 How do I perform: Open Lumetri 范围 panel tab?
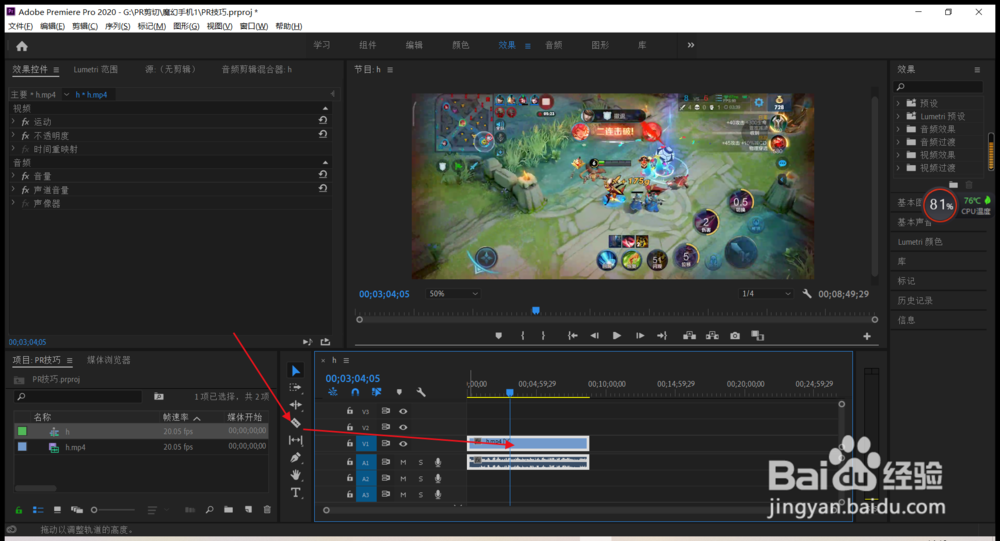(x=96, y=69)
